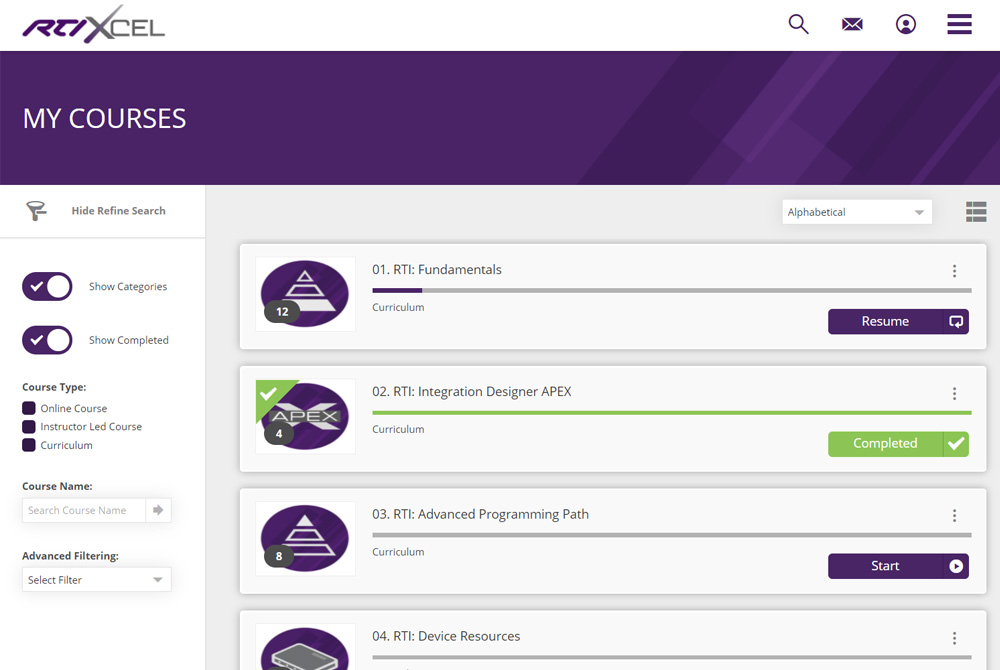
Task: Click the refine search filter icon
Action: (x=36, y=210)
